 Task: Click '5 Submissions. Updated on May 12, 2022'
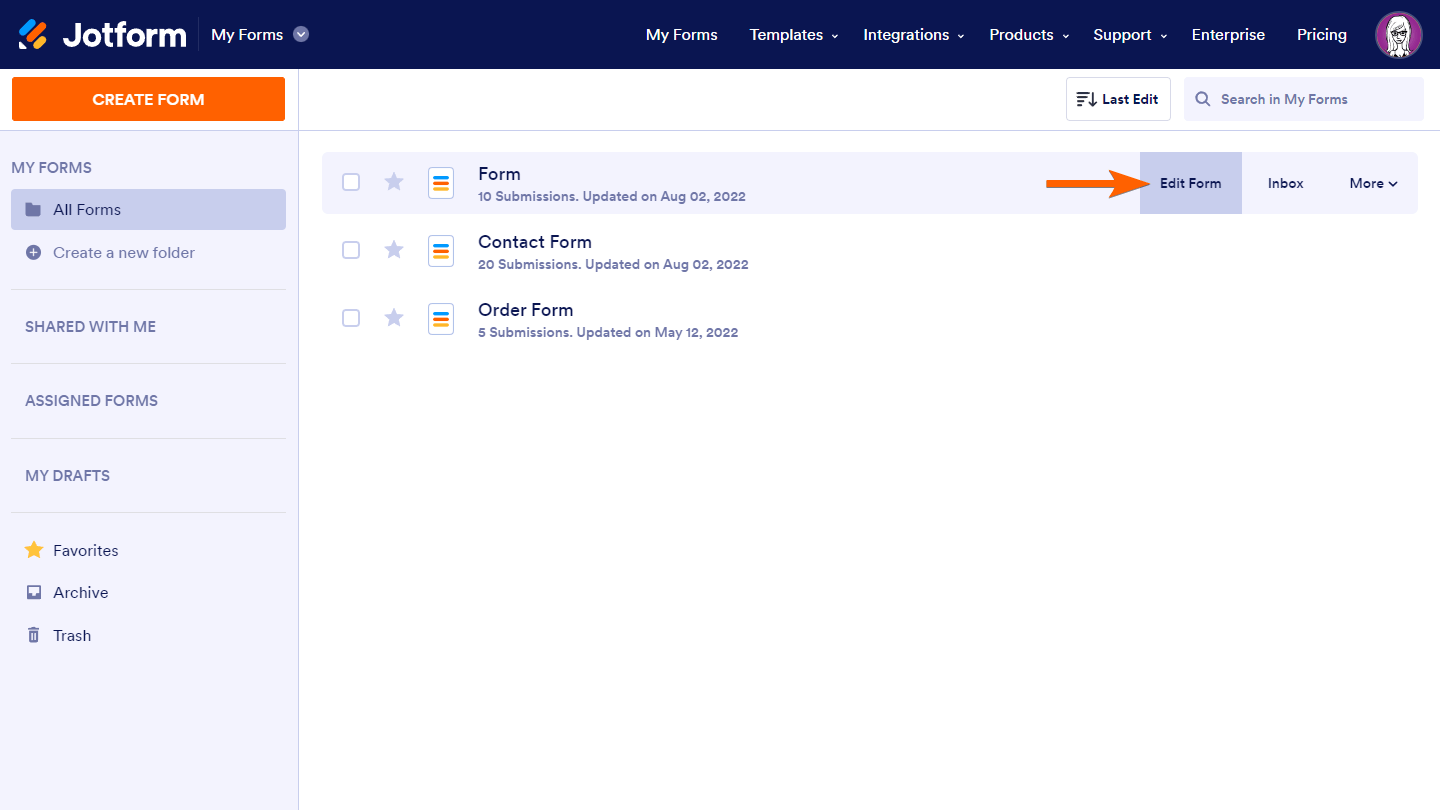(608, 333)
